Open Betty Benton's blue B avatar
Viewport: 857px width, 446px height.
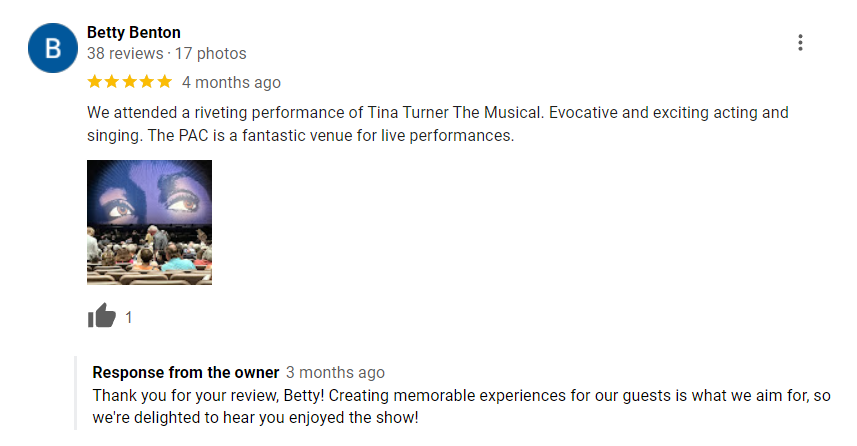tap(53, 48)
